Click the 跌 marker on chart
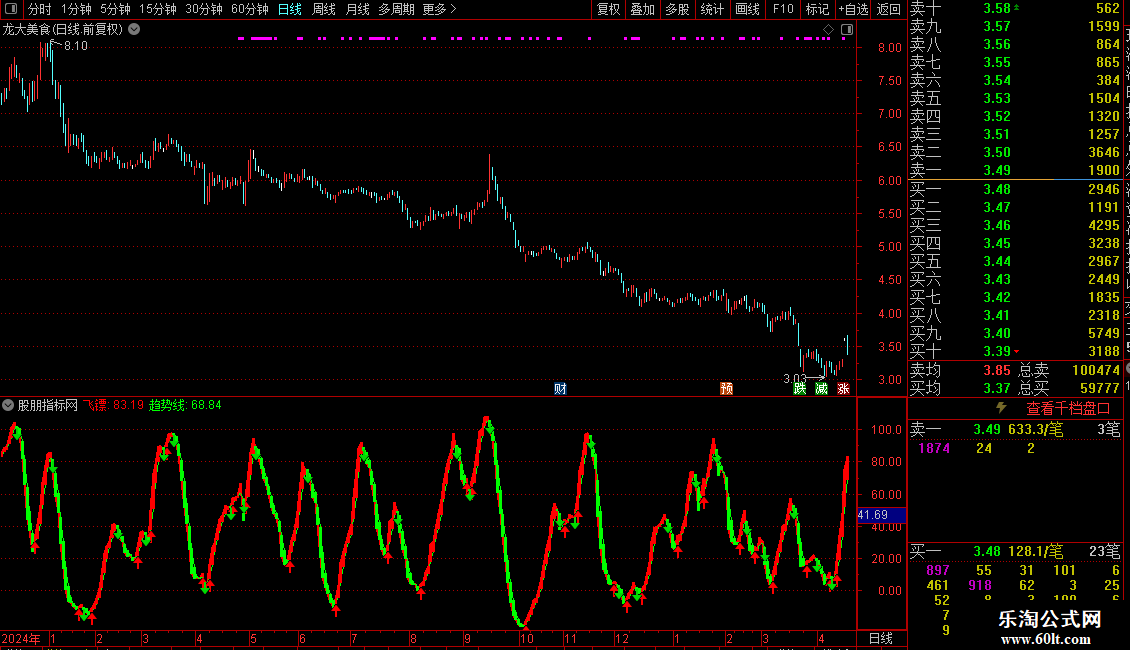 799,388
